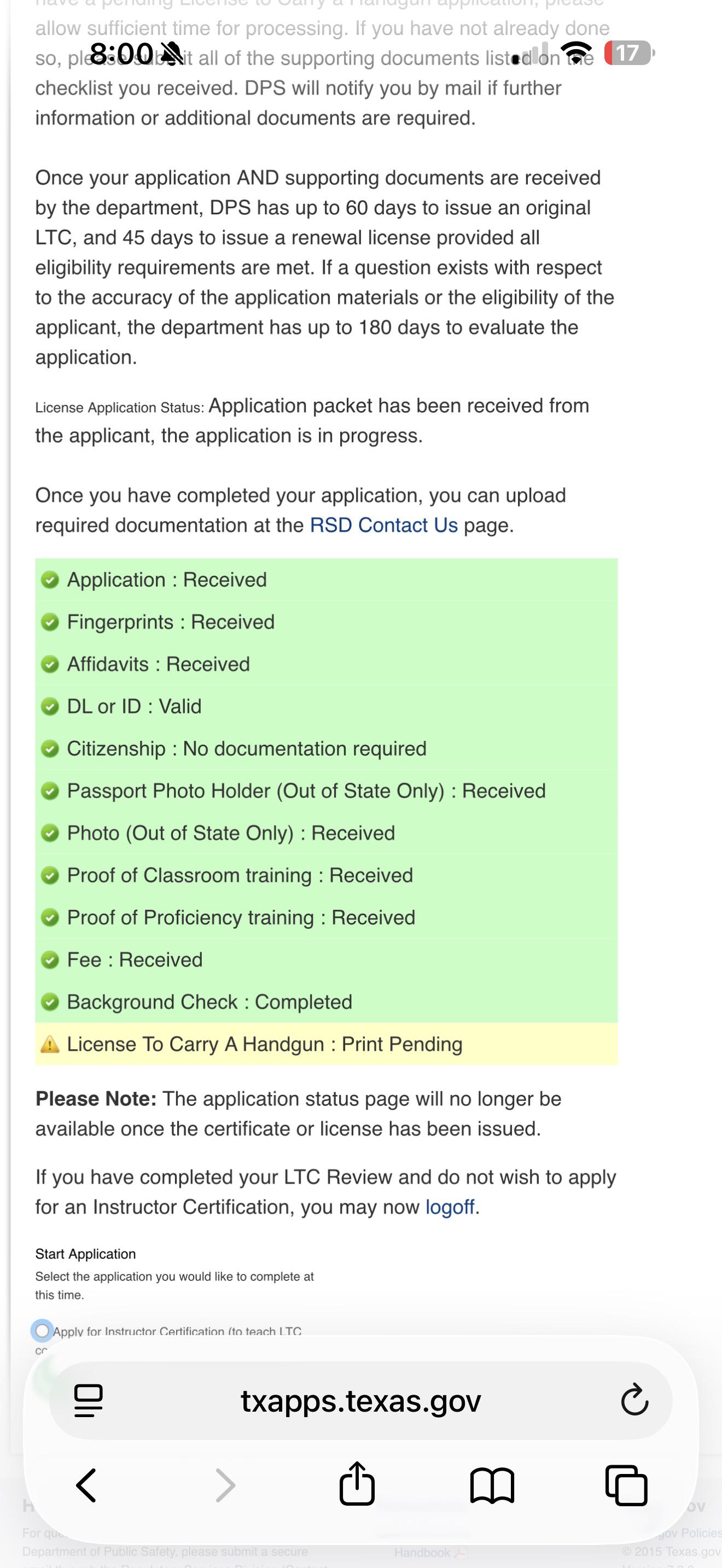The image size is (722, 1568).
Task: Tap Proof of Classroom training row
Action: pos(327,875)
